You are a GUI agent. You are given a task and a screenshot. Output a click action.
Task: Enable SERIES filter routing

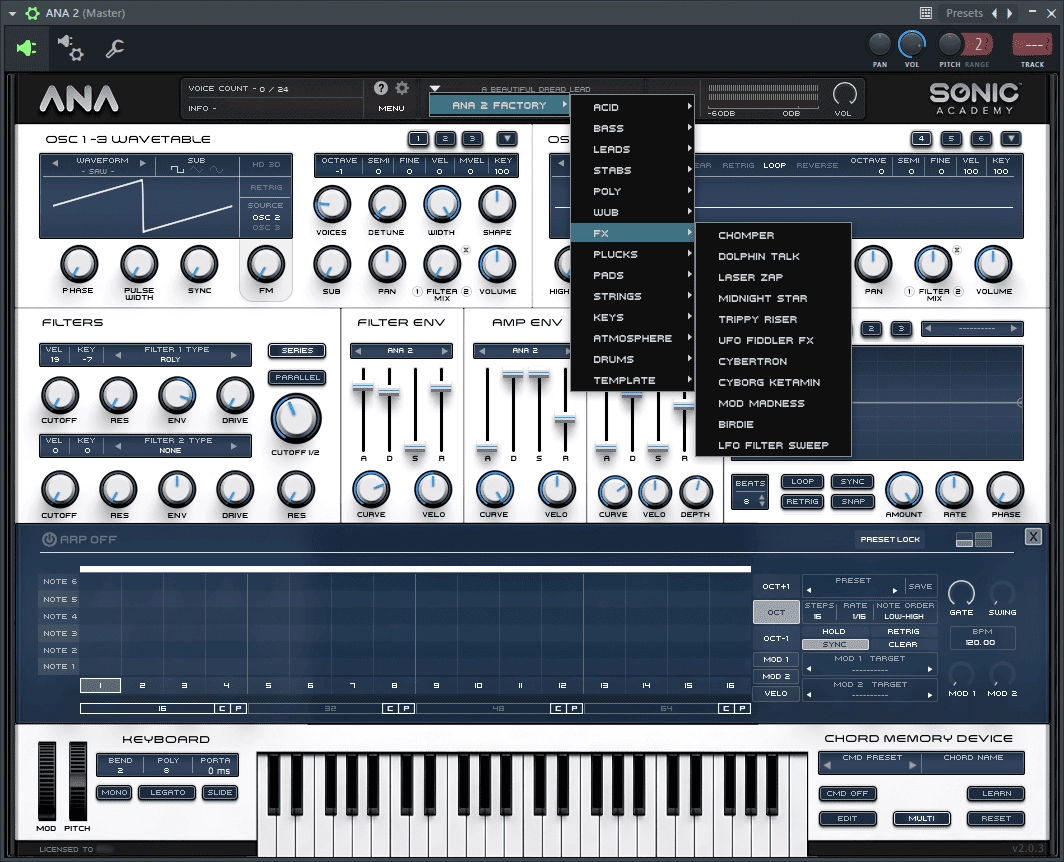pos(297,350)
